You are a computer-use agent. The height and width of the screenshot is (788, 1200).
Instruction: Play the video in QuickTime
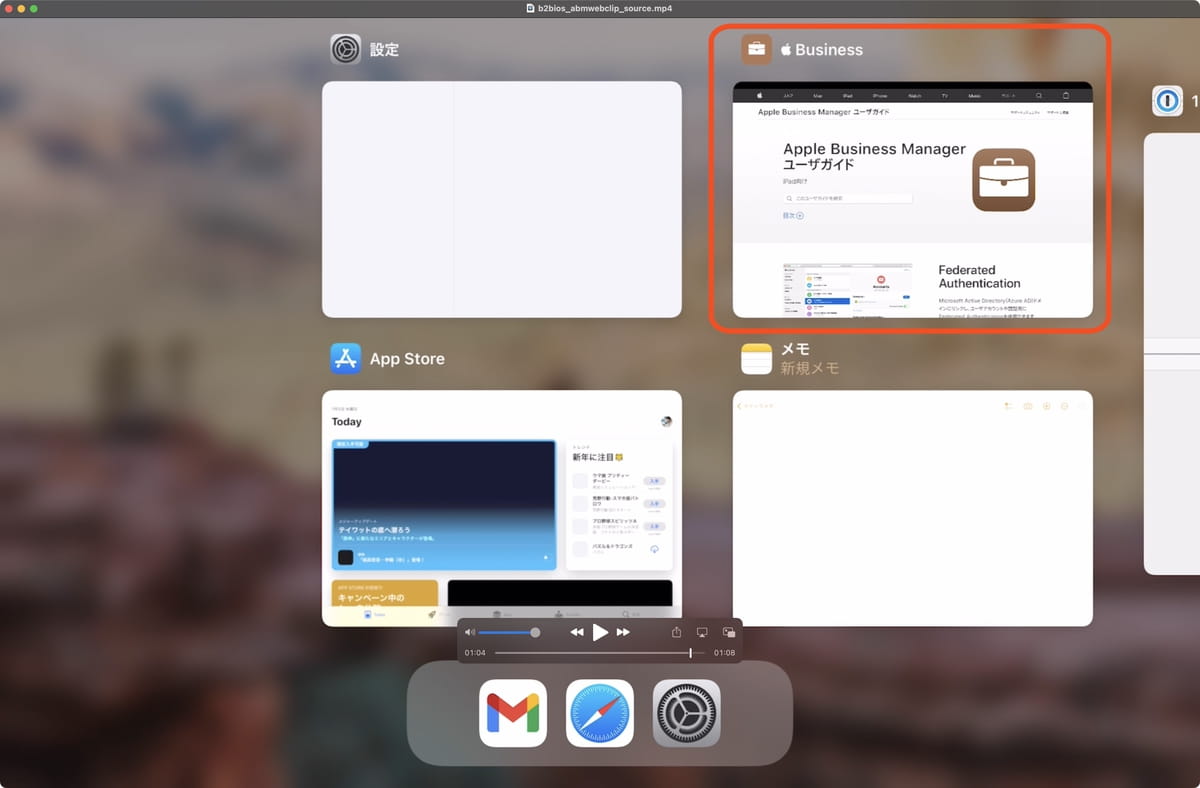600,632
